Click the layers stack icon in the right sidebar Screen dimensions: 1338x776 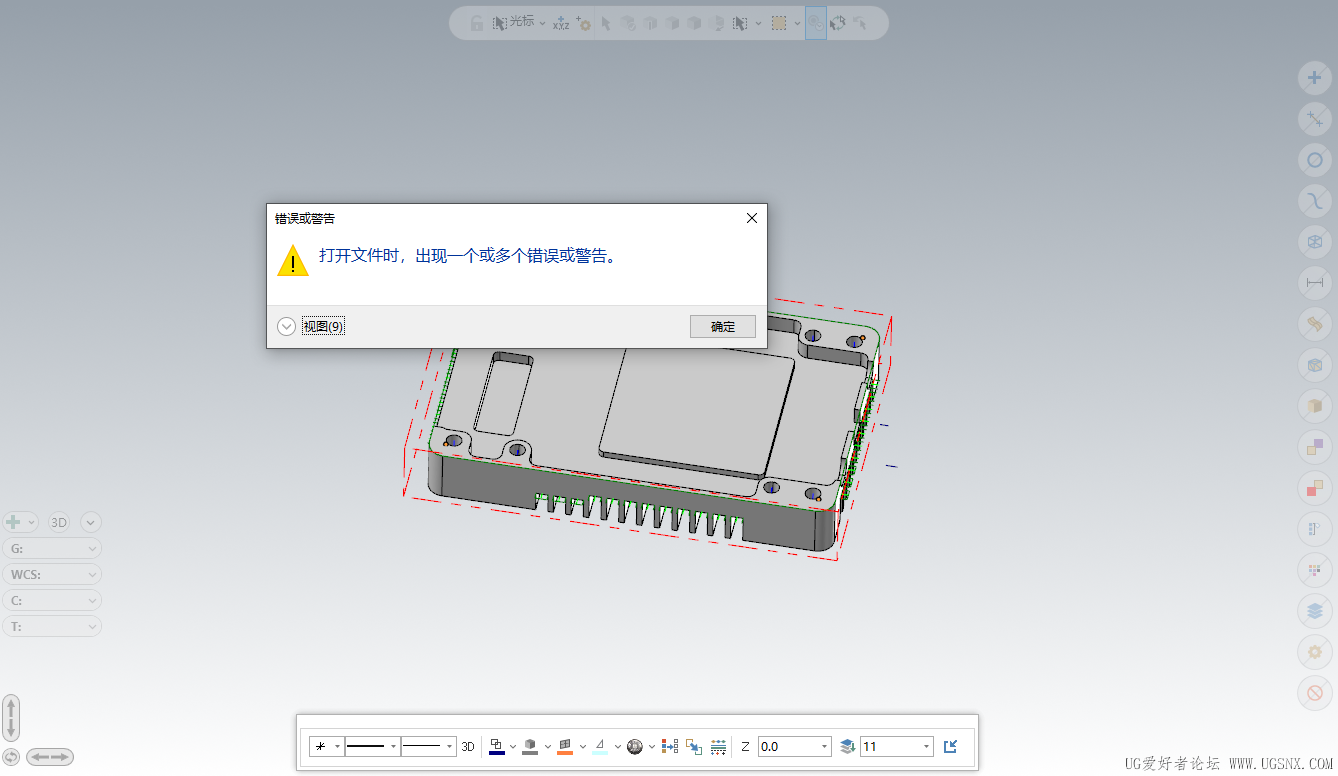click(x=1314, y=611)
